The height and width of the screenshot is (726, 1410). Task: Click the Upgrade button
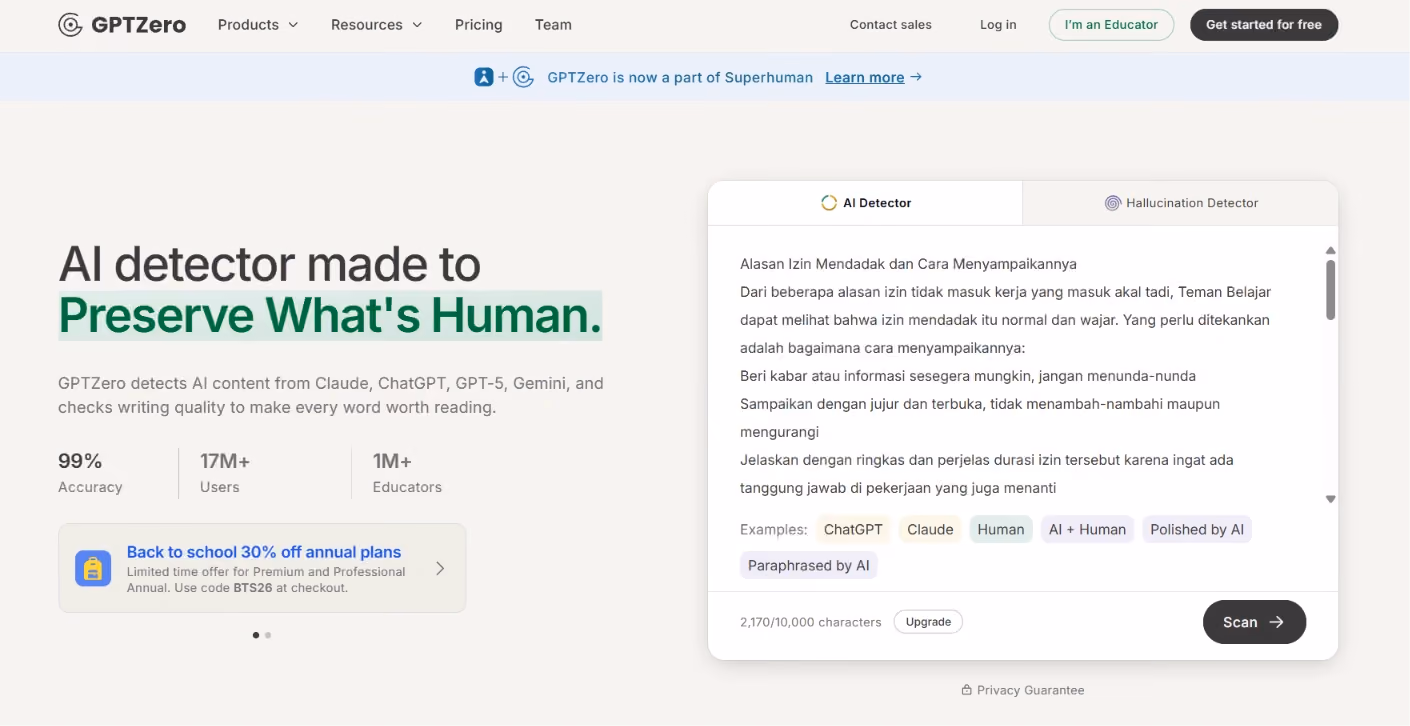click(x=928, y=622)
